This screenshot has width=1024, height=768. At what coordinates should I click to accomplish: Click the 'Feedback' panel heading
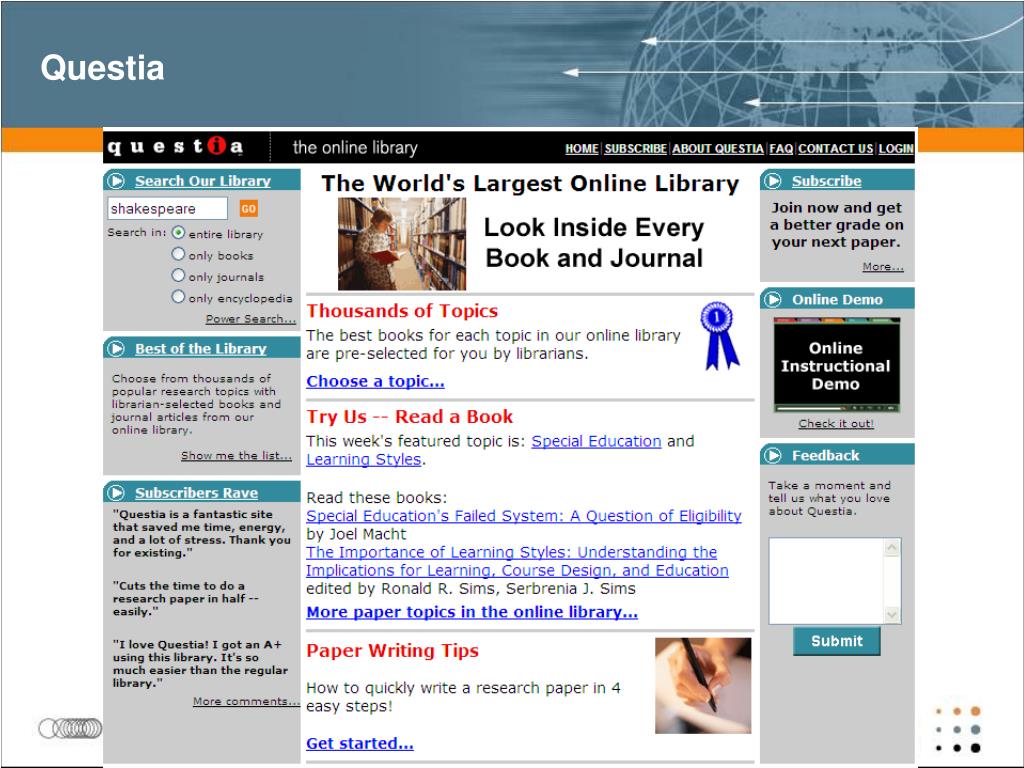825,455
